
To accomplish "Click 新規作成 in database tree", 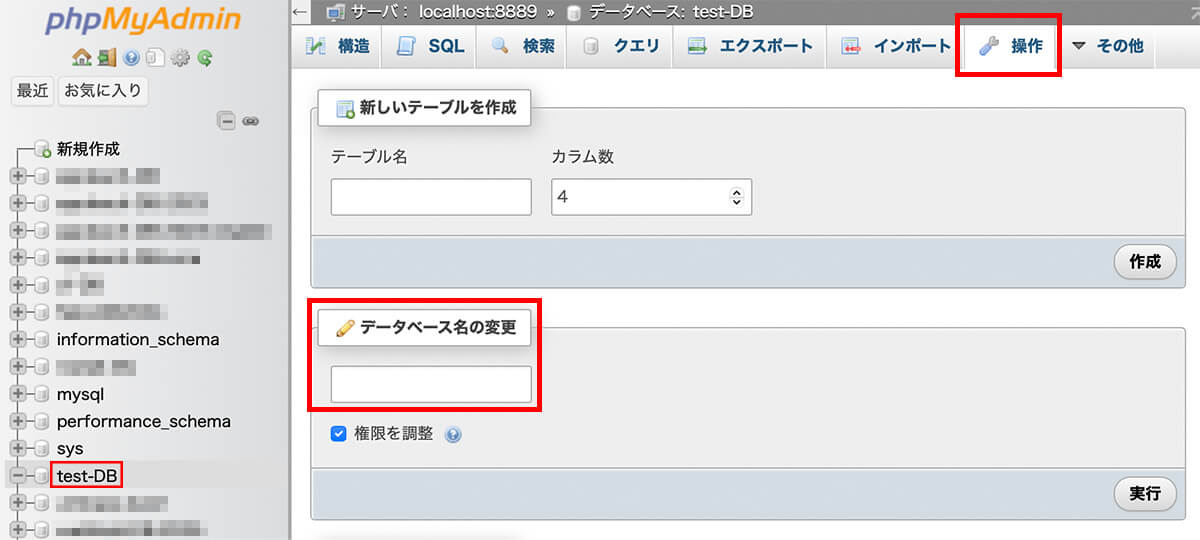I will tap(88, 149).
